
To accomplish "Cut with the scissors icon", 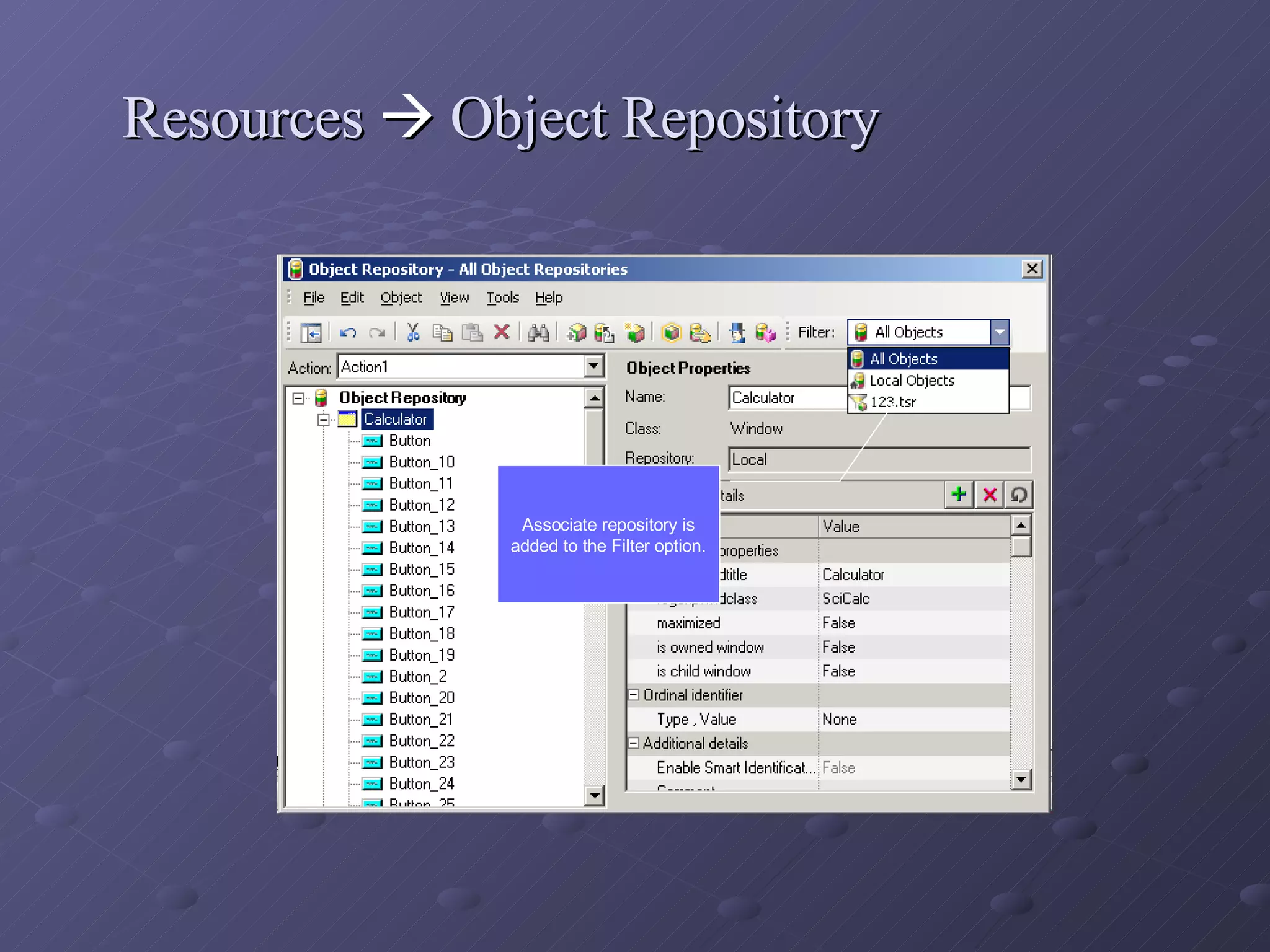I will pos(413,332).
